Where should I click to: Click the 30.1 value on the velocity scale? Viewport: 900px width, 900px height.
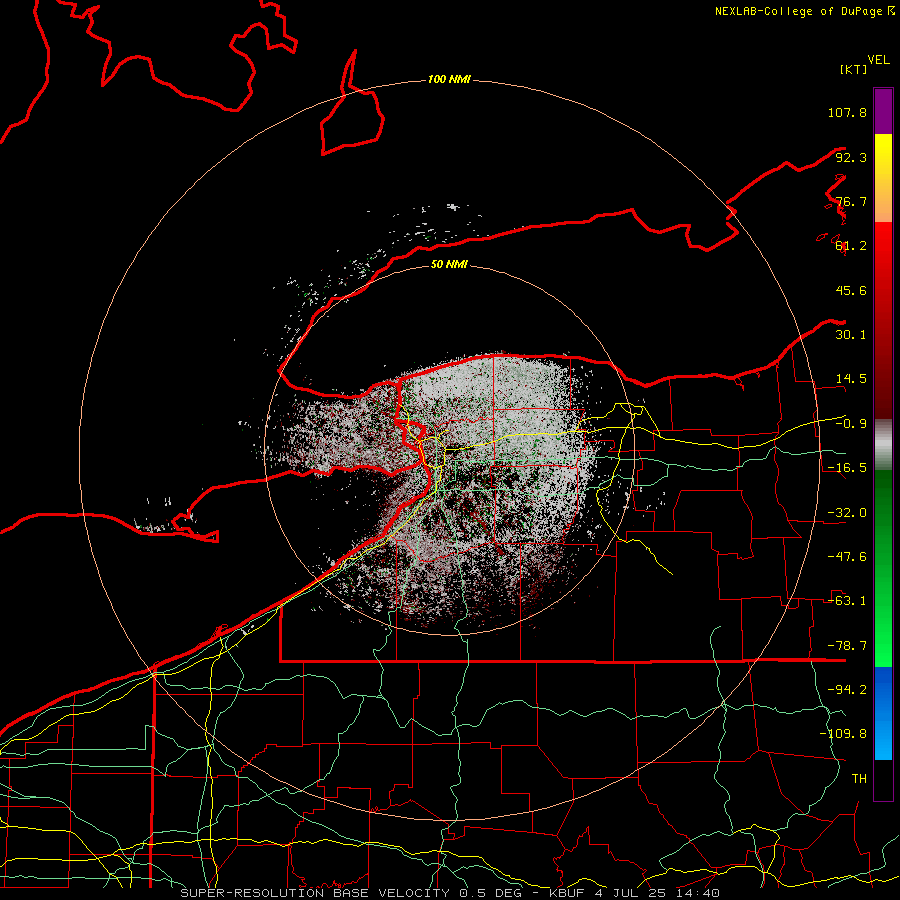851,335
